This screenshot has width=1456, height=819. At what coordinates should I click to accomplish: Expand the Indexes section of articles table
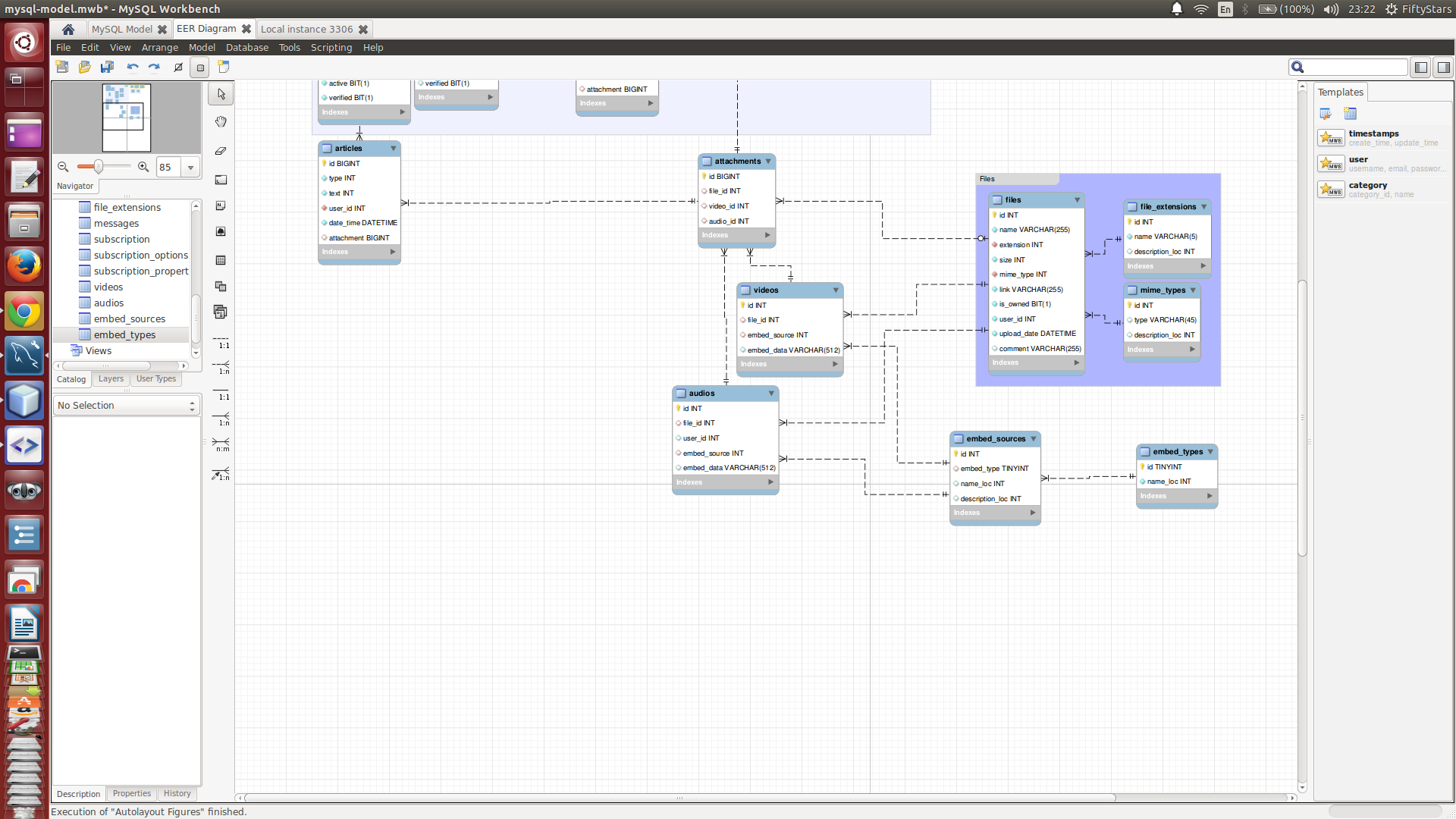393,251
